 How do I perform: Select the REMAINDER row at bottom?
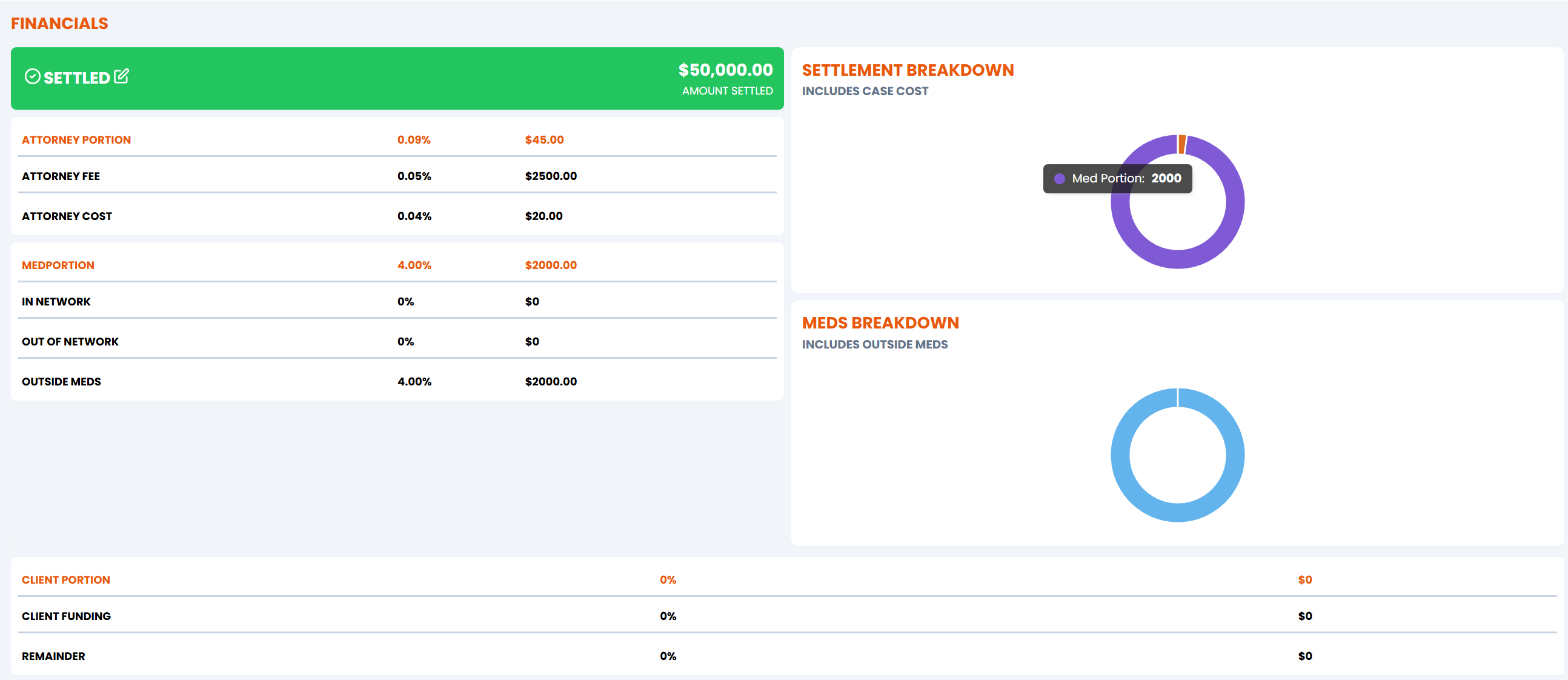[x=53, y=656]
